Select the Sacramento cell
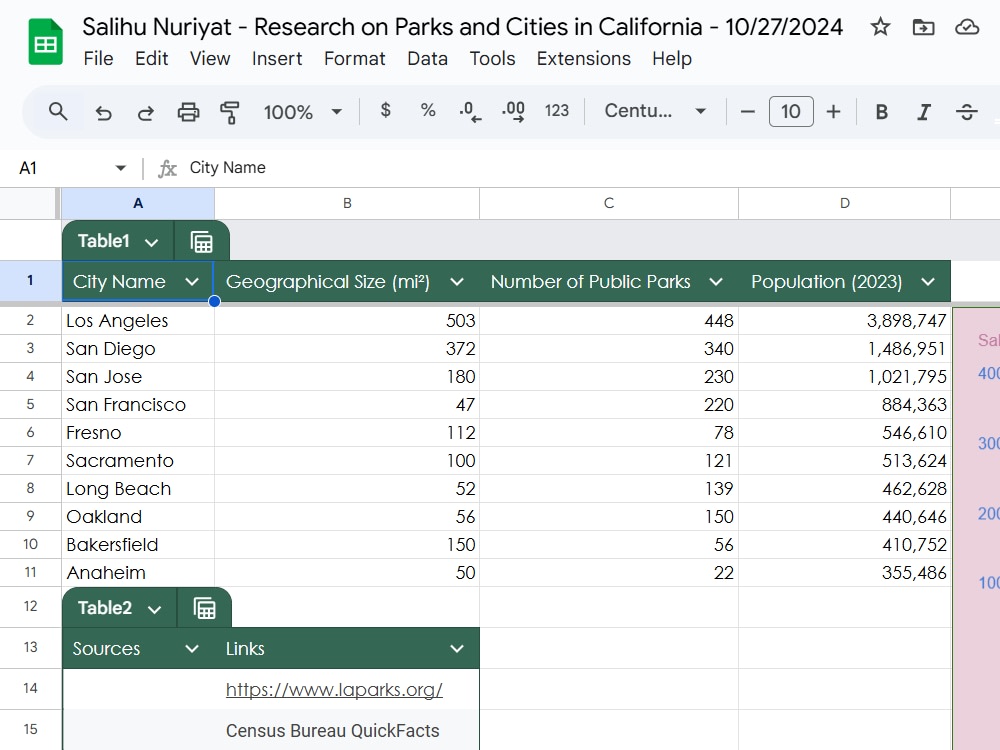 click(x=138, y=460)
